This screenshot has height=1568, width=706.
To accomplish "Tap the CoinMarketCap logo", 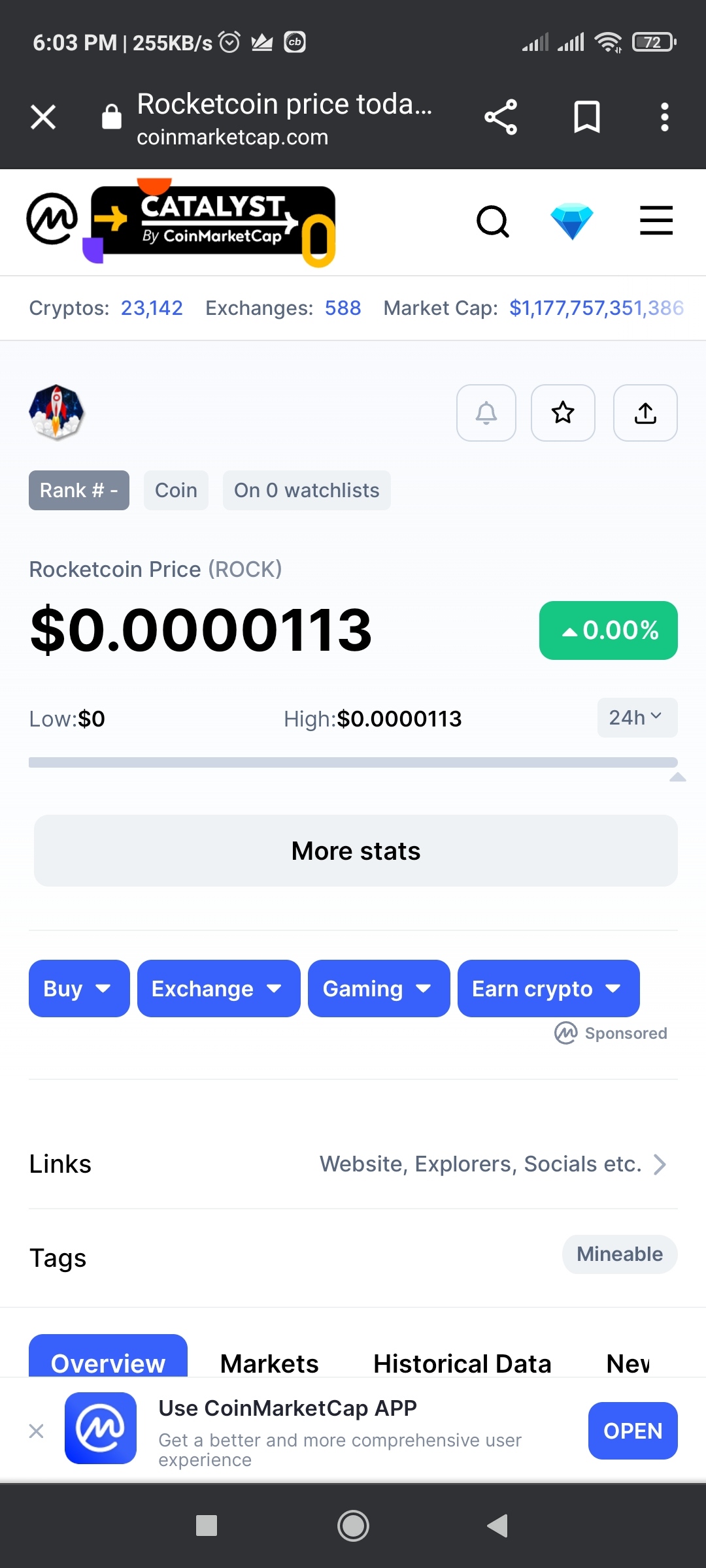I will pos(52,219).
